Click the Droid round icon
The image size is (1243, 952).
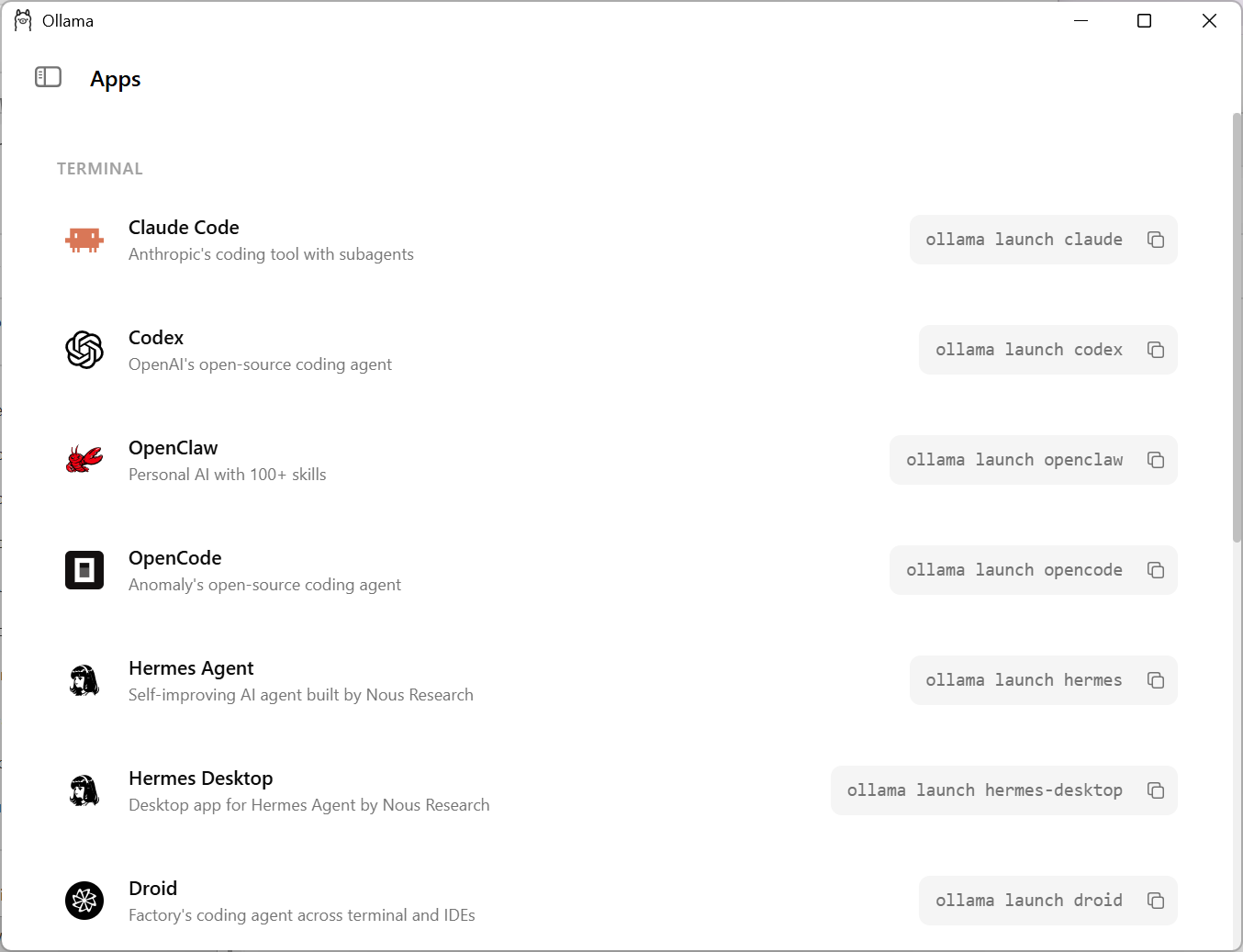tap(84, 901)
